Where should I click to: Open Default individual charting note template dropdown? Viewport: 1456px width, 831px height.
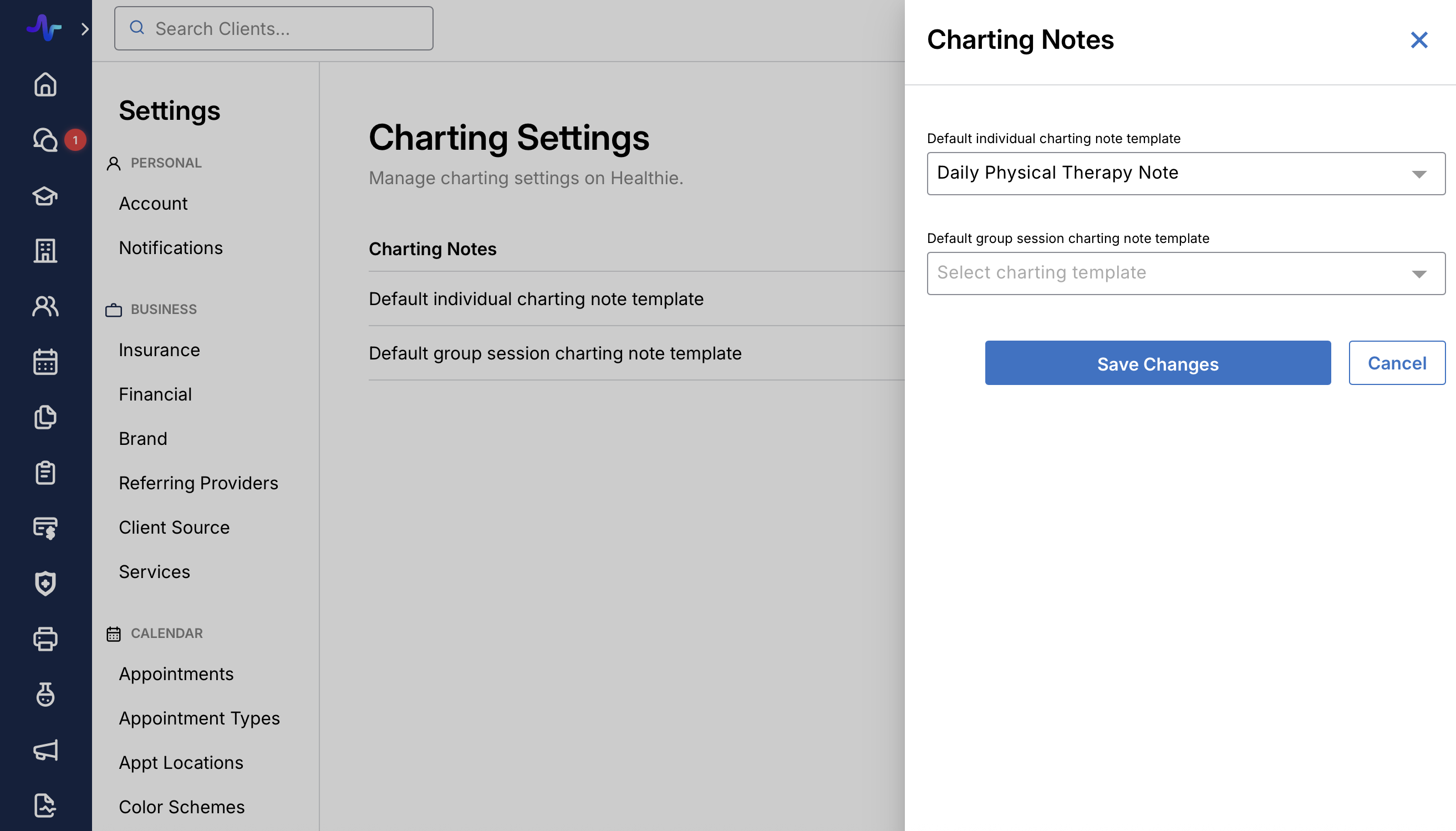1185,174
